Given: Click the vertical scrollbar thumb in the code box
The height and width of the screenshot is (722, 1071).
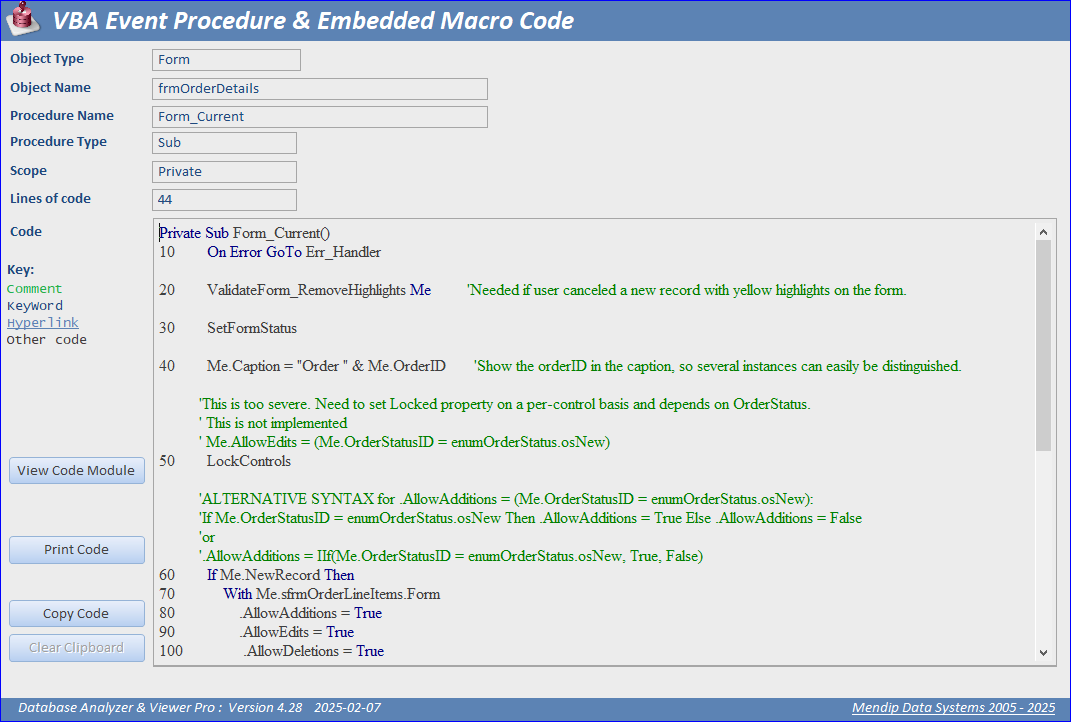Looking at the screenshot, I should 1043,346.
